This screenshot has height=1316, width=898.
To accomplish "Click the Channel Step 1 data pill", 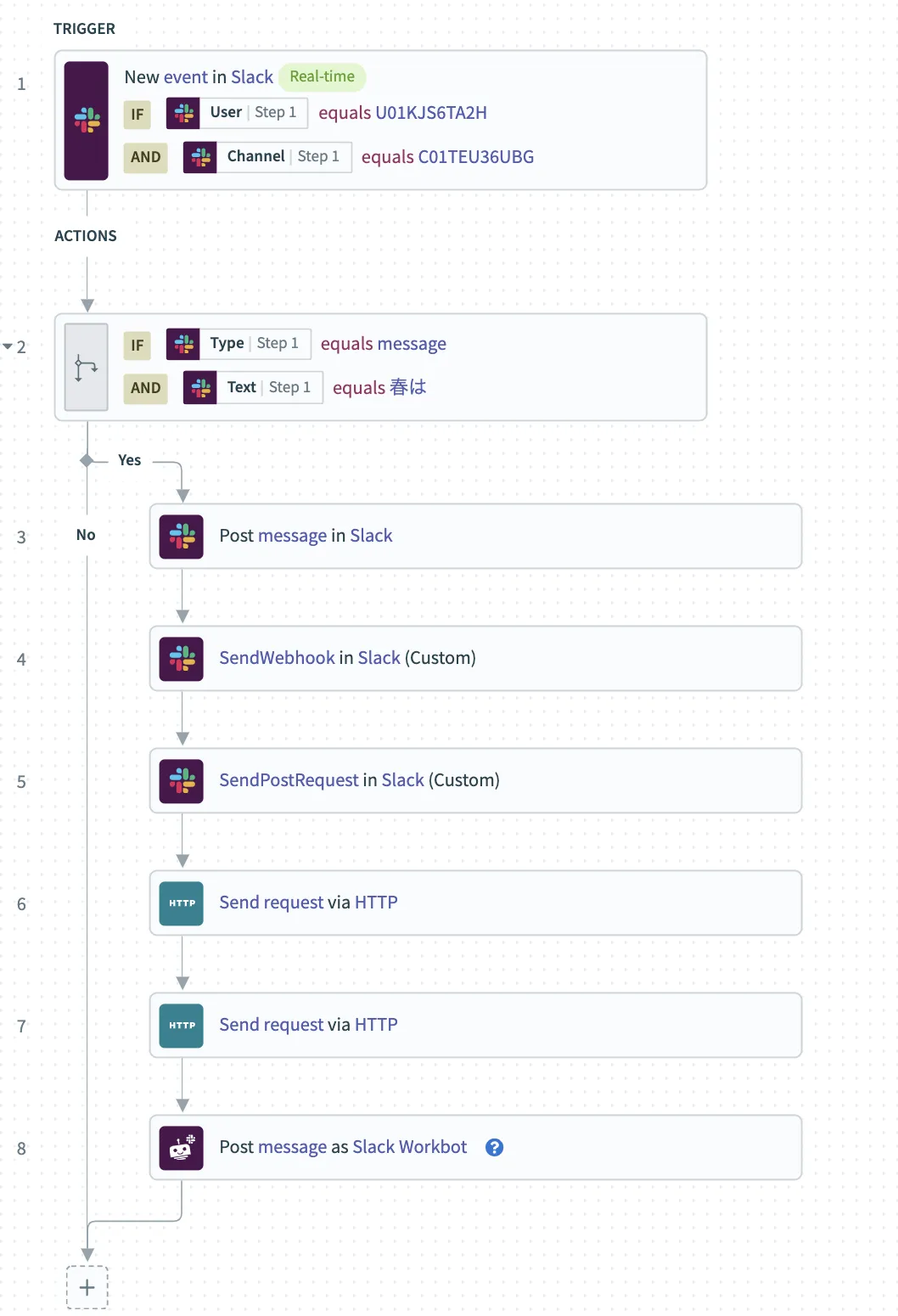I will (267, 157).
